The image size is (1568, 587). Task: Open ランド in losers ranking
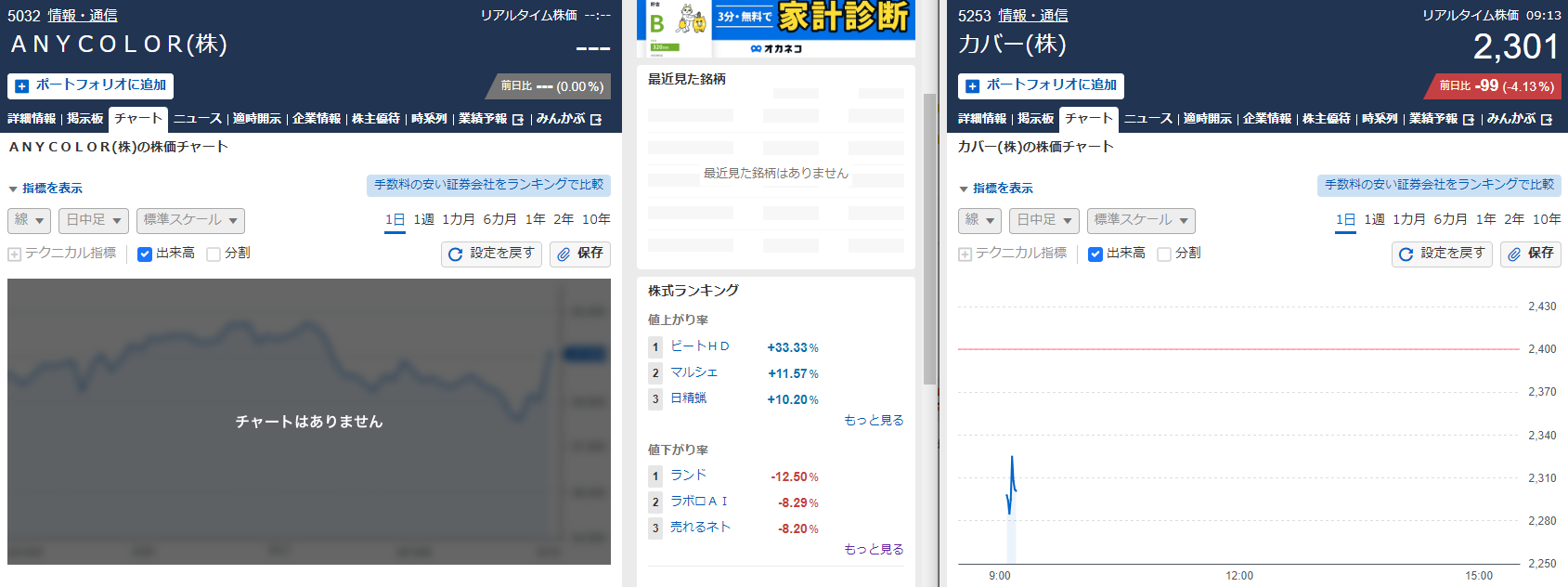tap(689, 476)
